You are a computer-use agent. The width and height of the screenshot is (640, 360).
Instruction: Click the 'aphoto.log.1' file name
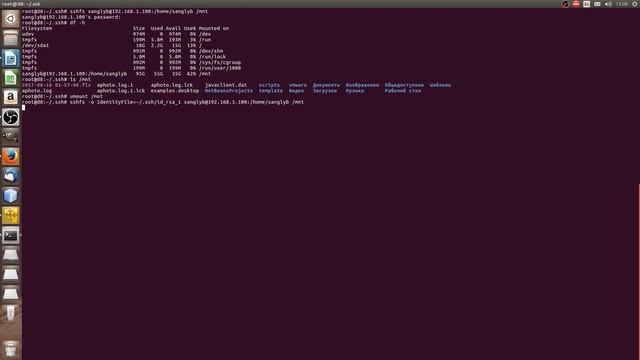click(x=115, y=85)
